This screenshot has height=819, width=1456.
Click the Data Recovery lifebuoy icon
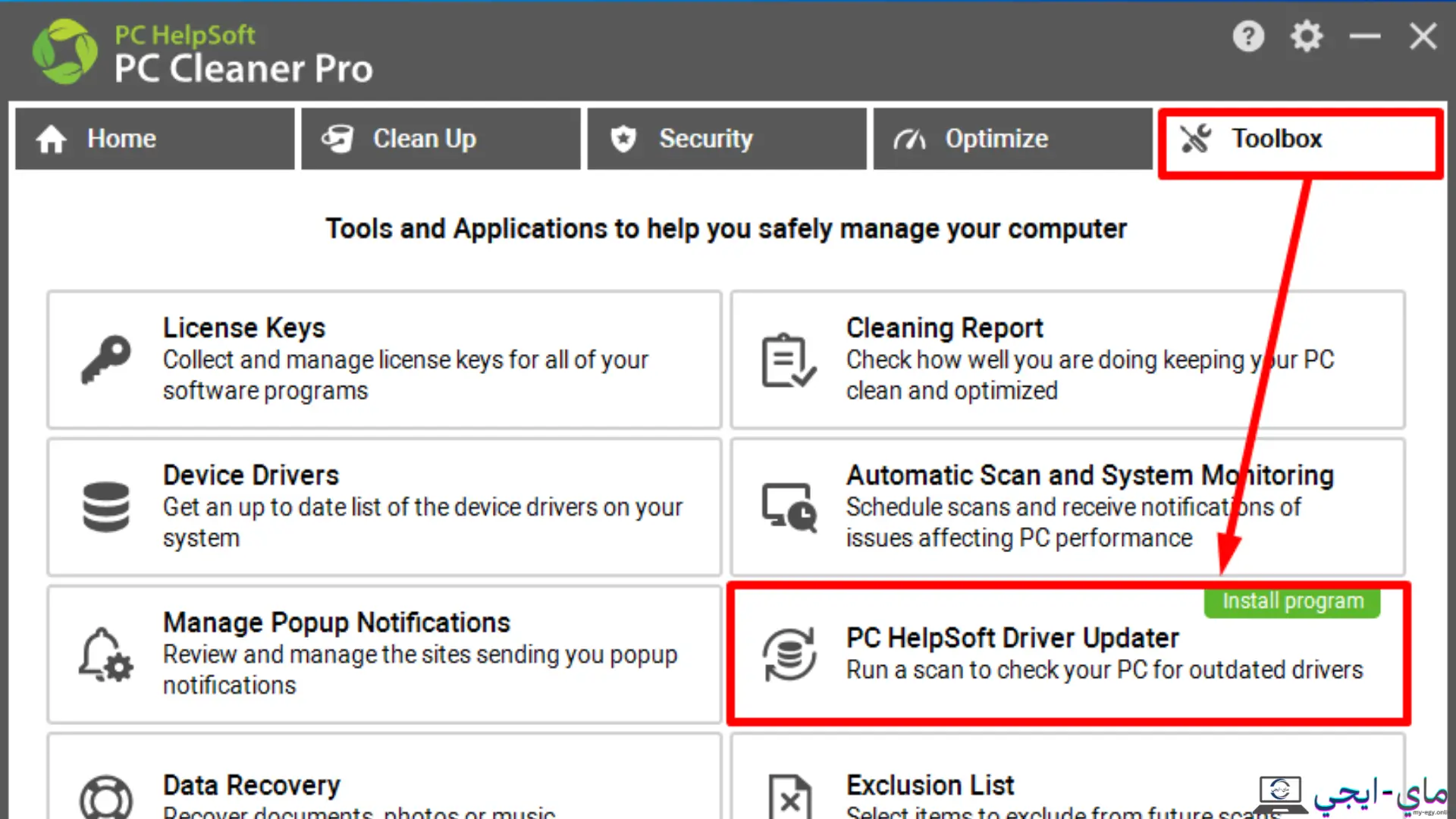click(106, 796)
